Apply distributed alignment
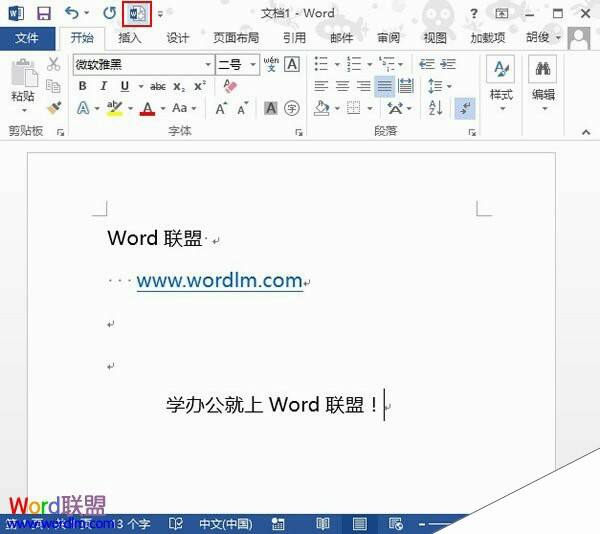The height and width of the screenshot is (534, 600). (406, 86)
